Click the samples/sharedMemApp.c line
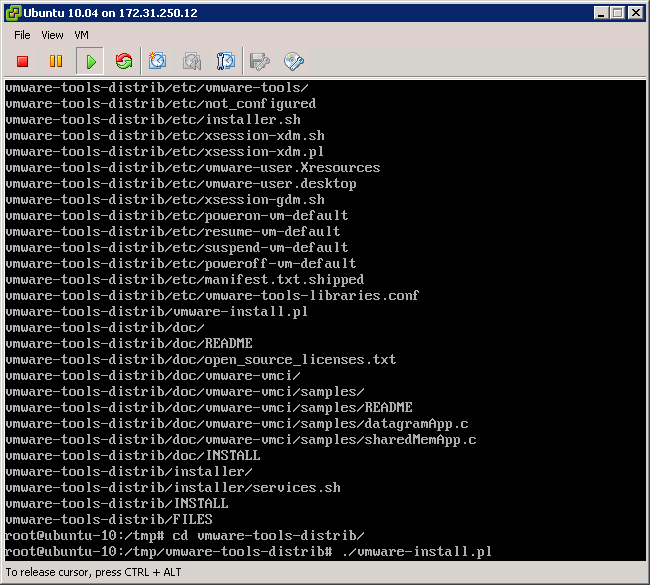The height and width of the screenshot is (585, 650). [x=241, y=439]
